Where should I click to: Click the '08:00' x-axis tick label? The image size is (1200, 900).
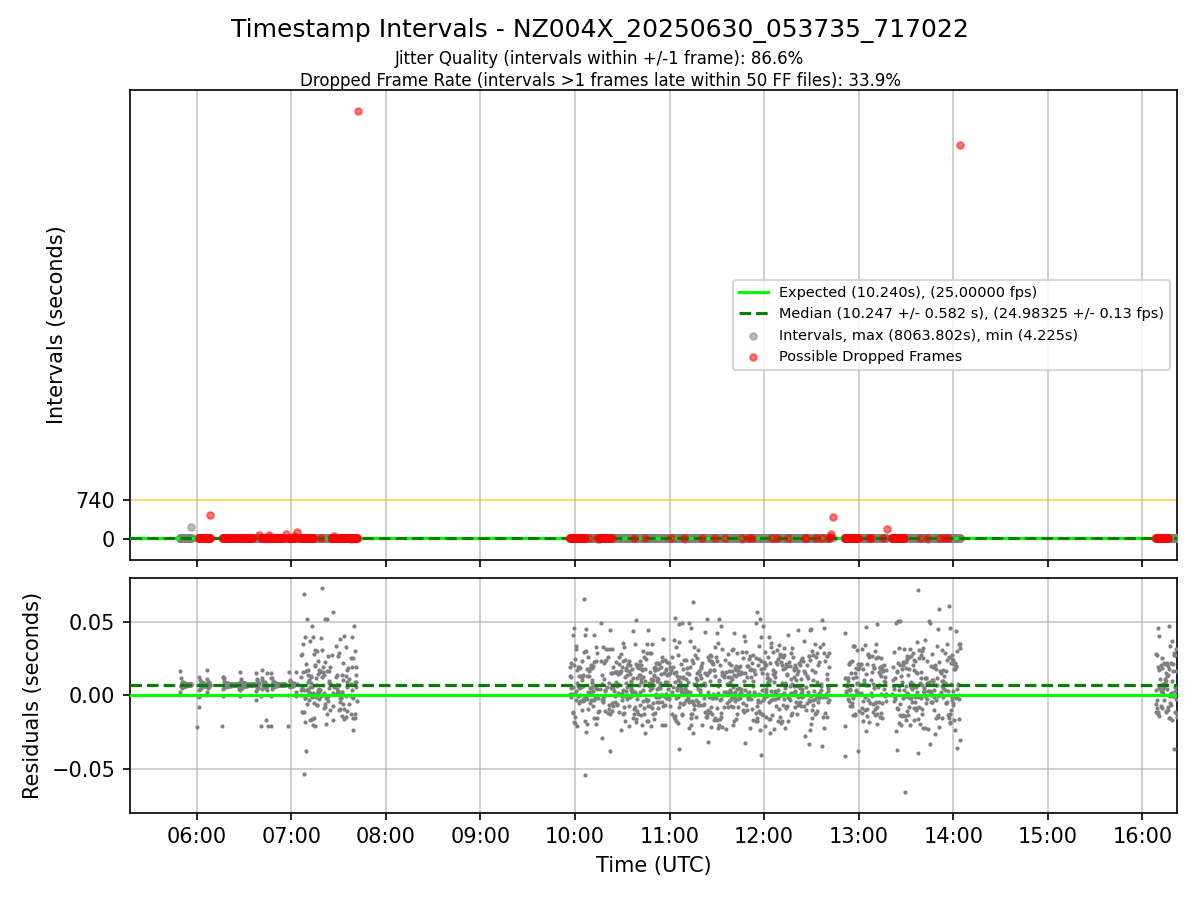[x=386, y=834]
